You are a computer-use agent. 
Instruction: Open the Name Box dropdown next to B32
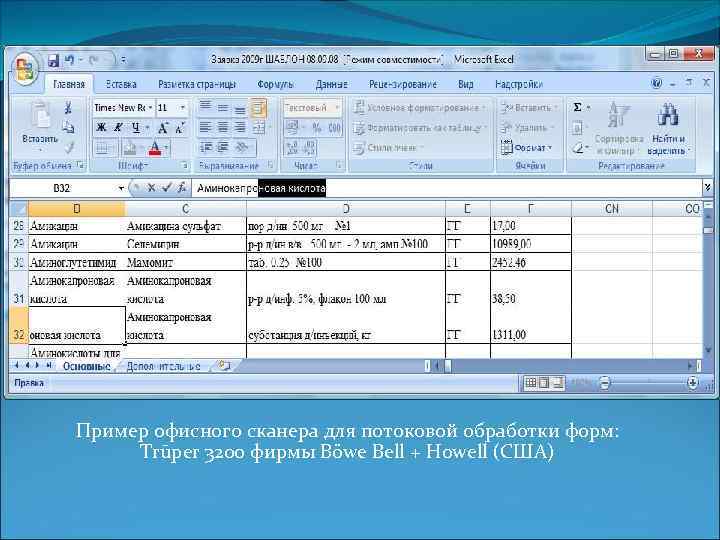coord(121,188)
